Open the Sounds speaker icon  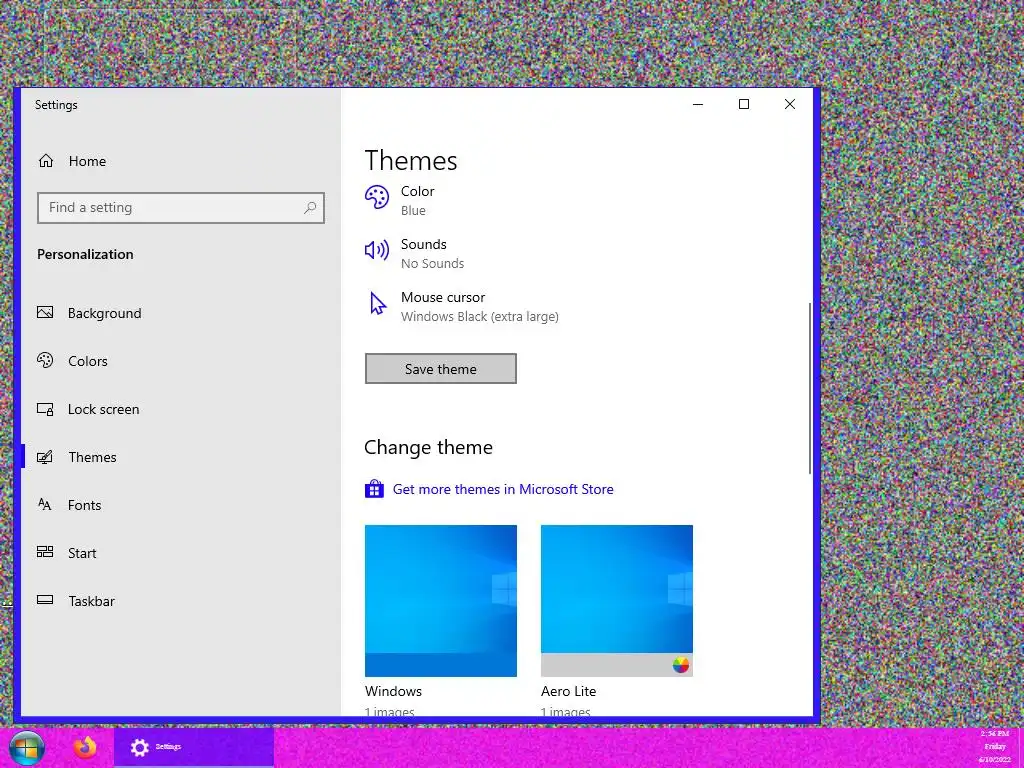[x=377, y=249]
